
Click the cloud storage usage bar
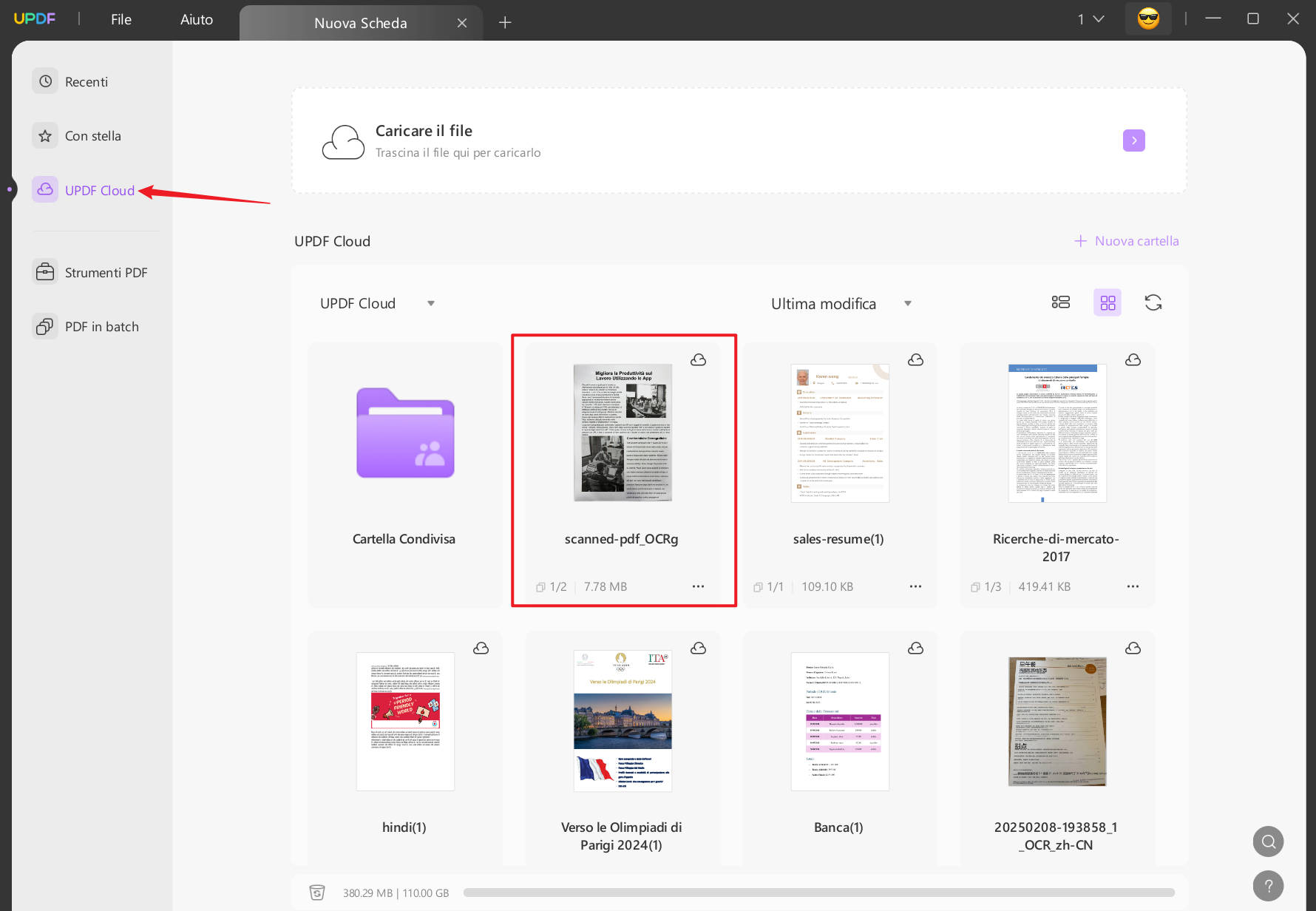point(818,893)
